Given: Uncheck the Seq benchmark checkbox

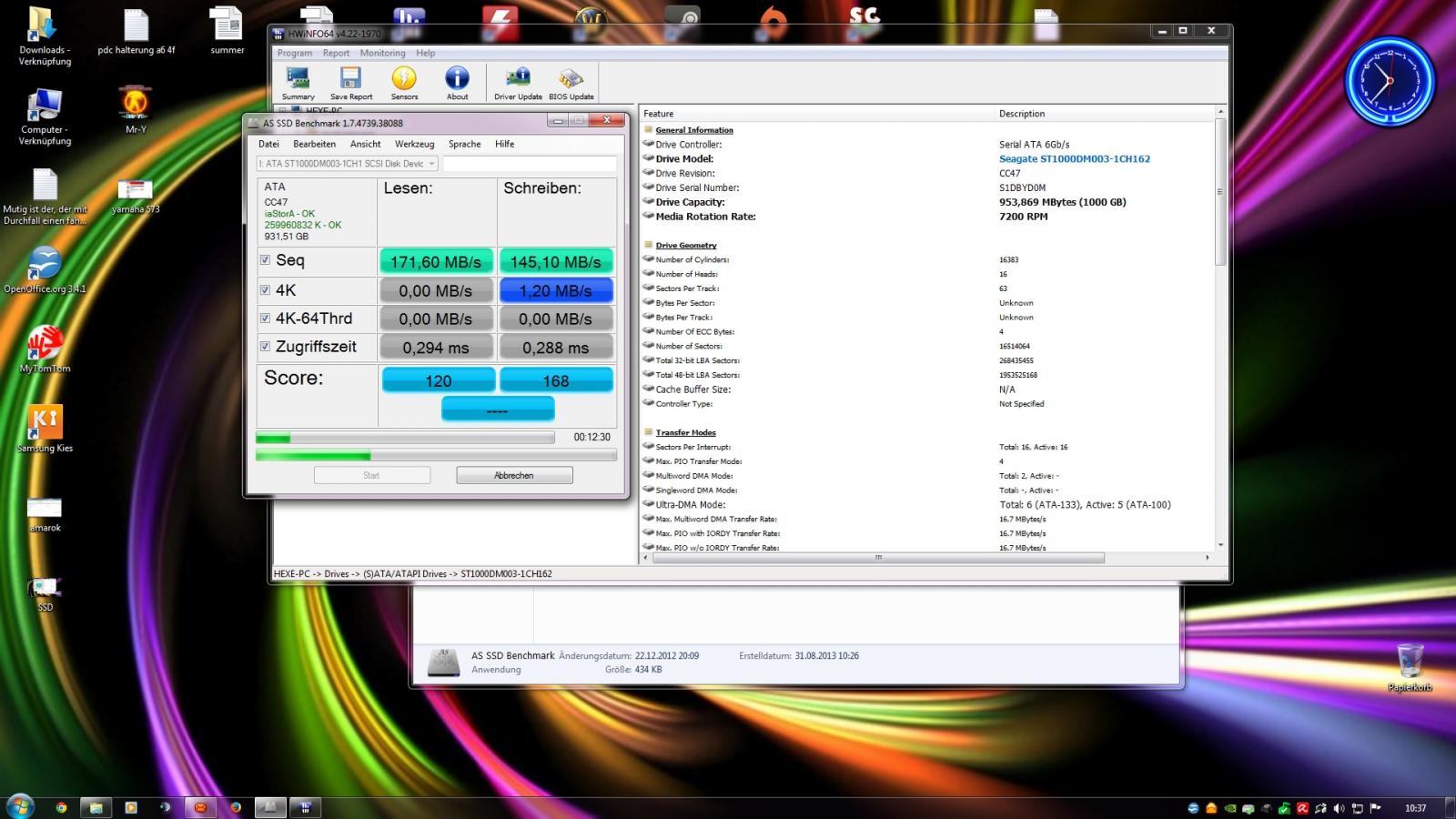Looking at the screenshot, I should [x=265, y=260].
